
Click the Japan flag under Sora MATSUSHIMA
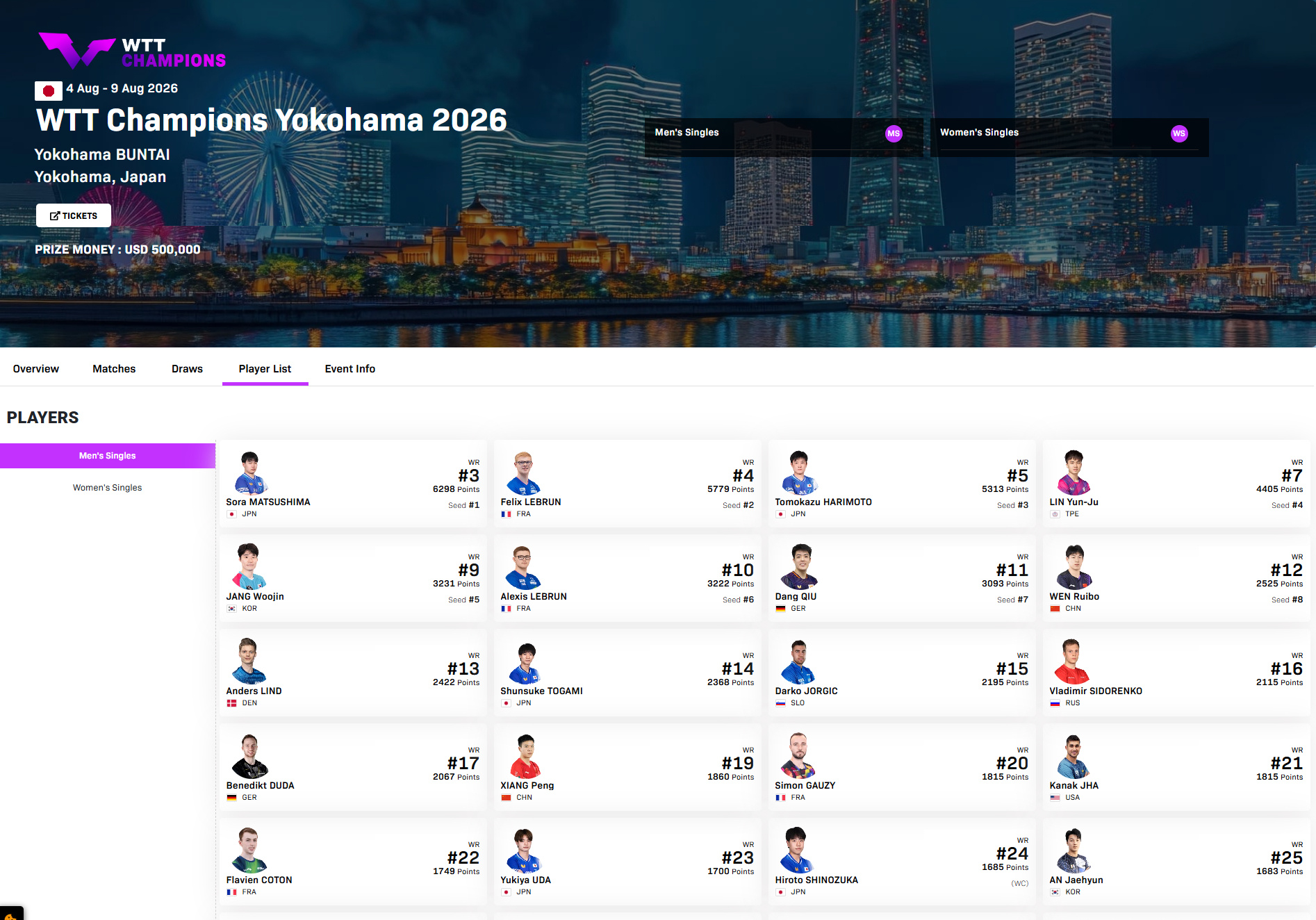tap(231, 514)
